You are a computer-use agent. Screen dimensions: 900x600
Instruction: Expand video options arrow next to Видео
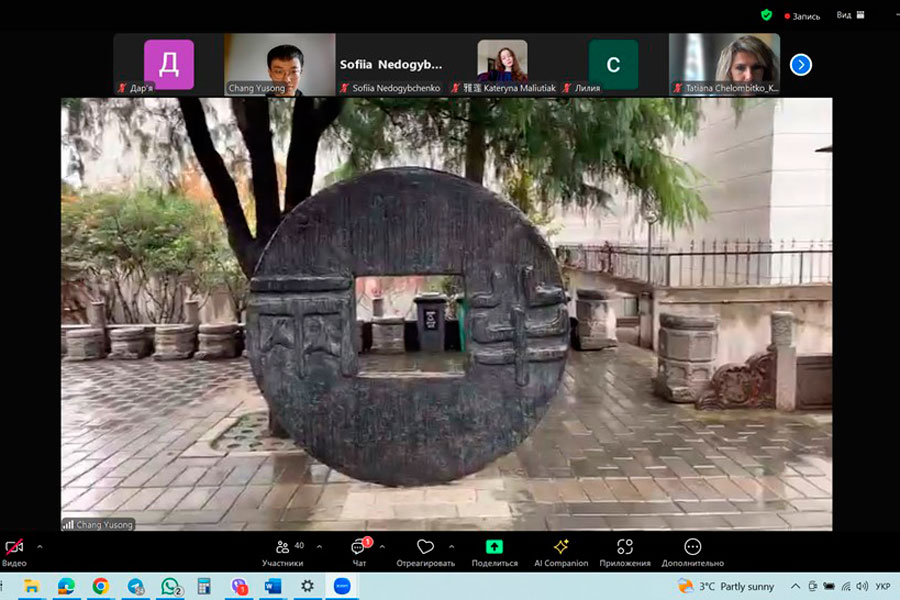40,547
